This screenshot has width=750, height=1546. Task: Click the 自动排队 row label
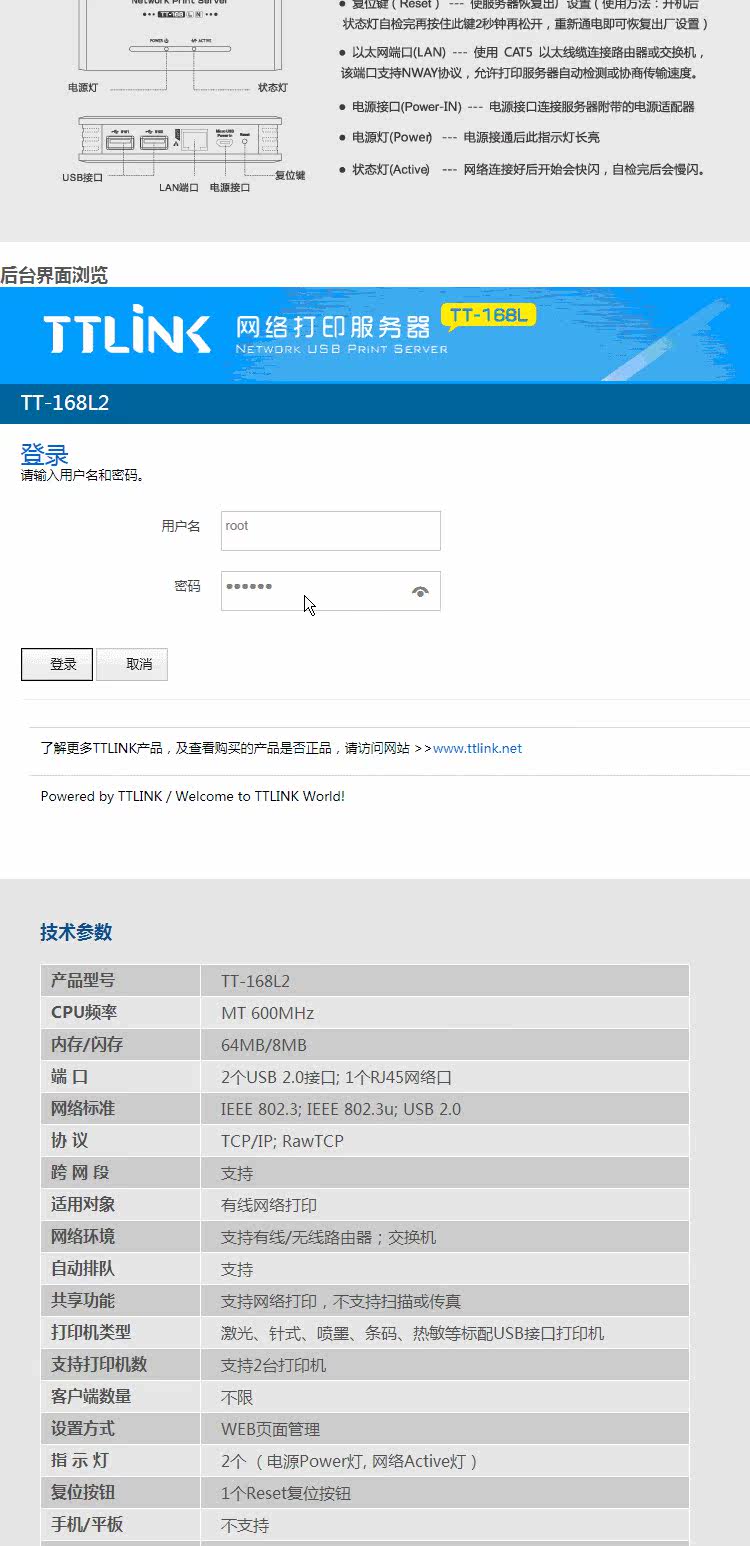coord(83,1268)
